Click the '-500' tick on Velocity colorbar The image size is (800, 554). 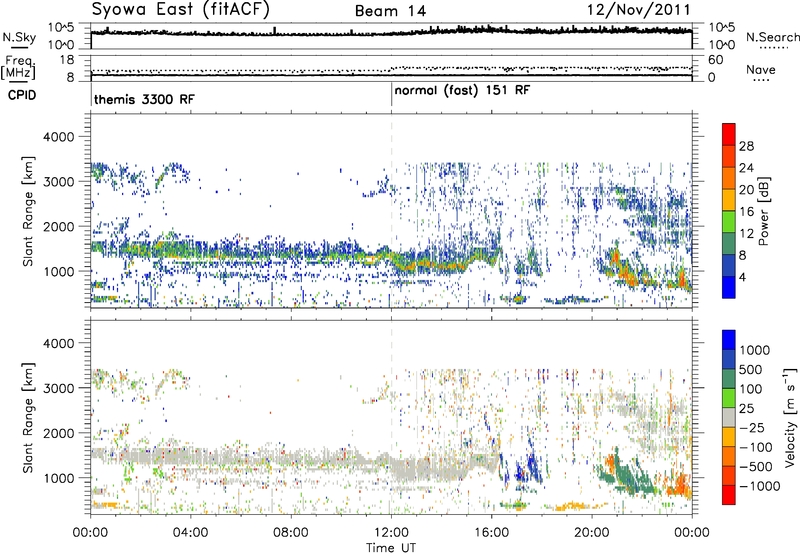tap(756, 467)
